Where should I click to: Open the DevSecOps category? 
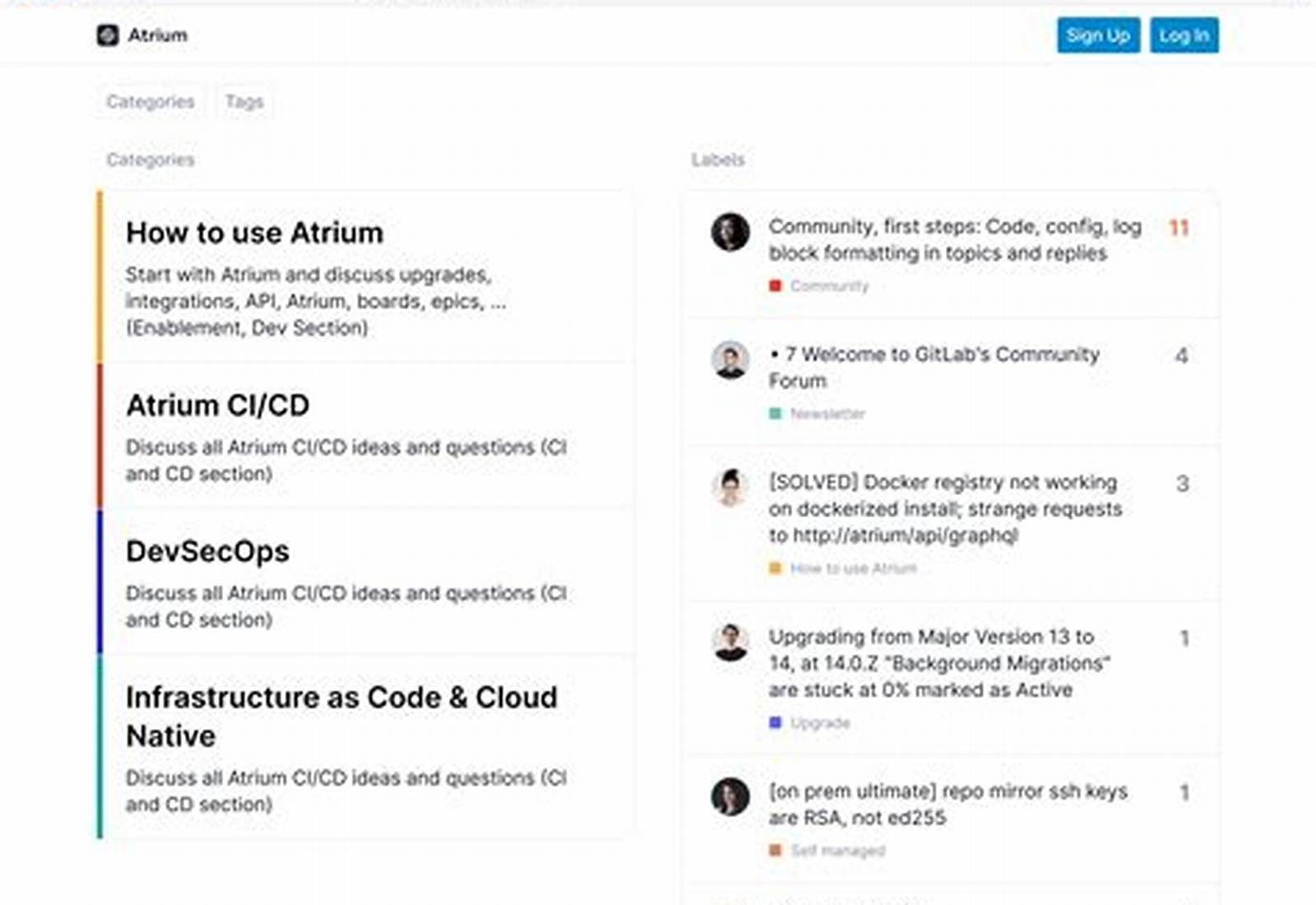(207, 551)
